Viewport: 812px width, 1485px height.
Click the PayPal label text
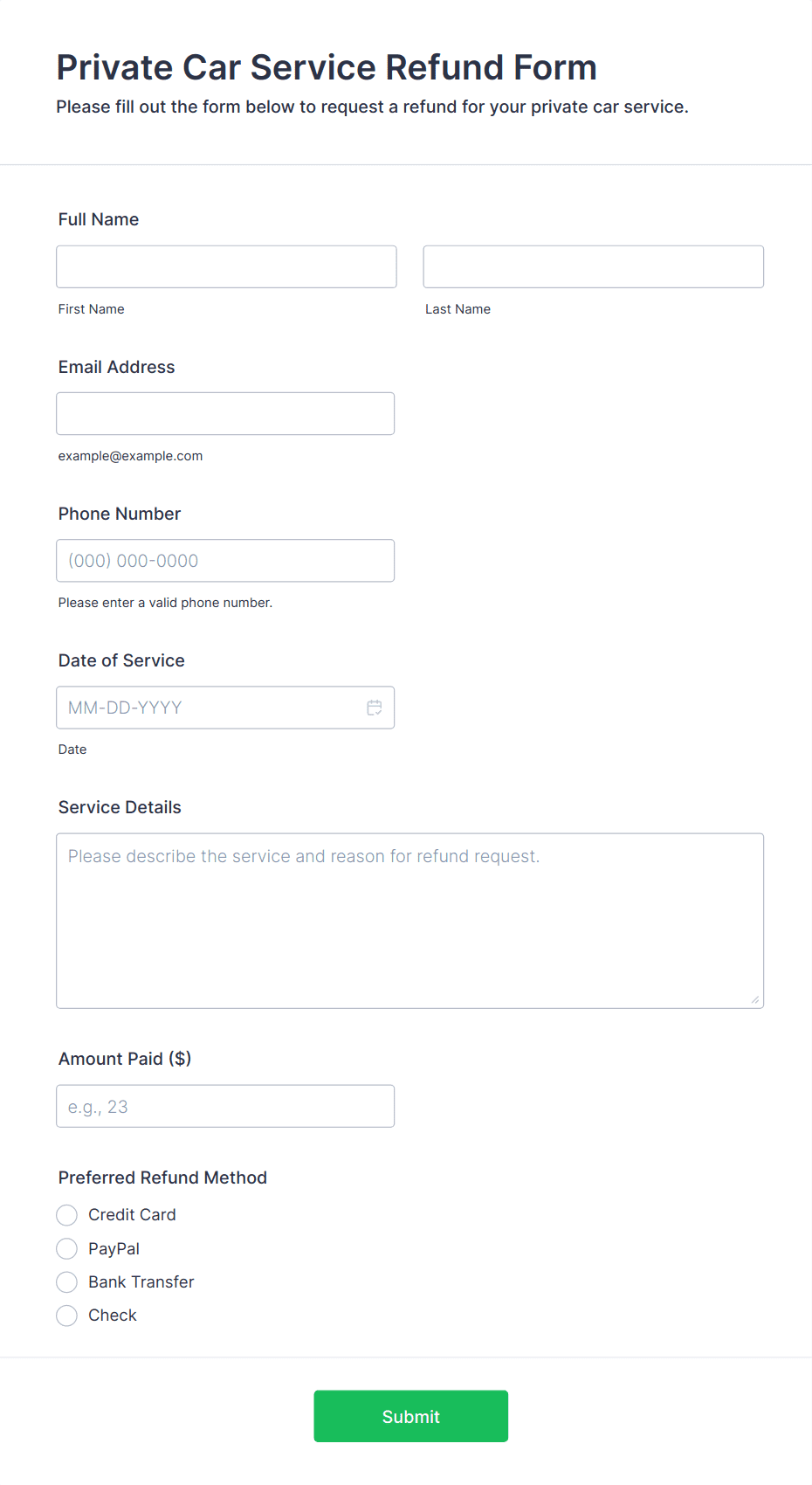click(114, 1249)
